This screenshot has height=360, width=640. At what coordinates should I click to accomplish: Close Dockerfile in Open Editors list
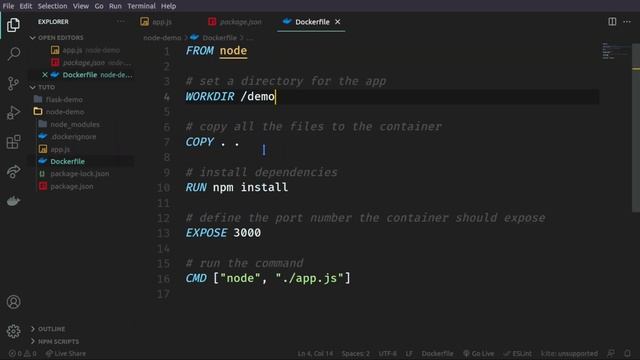click(x=44, y=75)
